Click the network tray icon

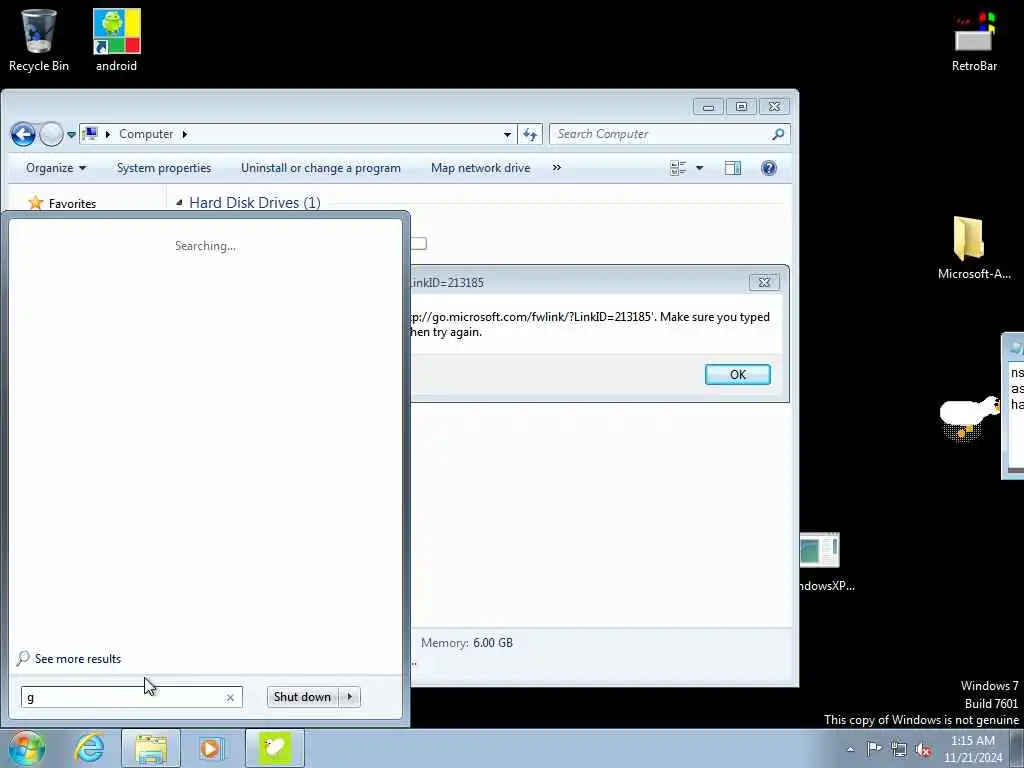[x=899, y=749]
